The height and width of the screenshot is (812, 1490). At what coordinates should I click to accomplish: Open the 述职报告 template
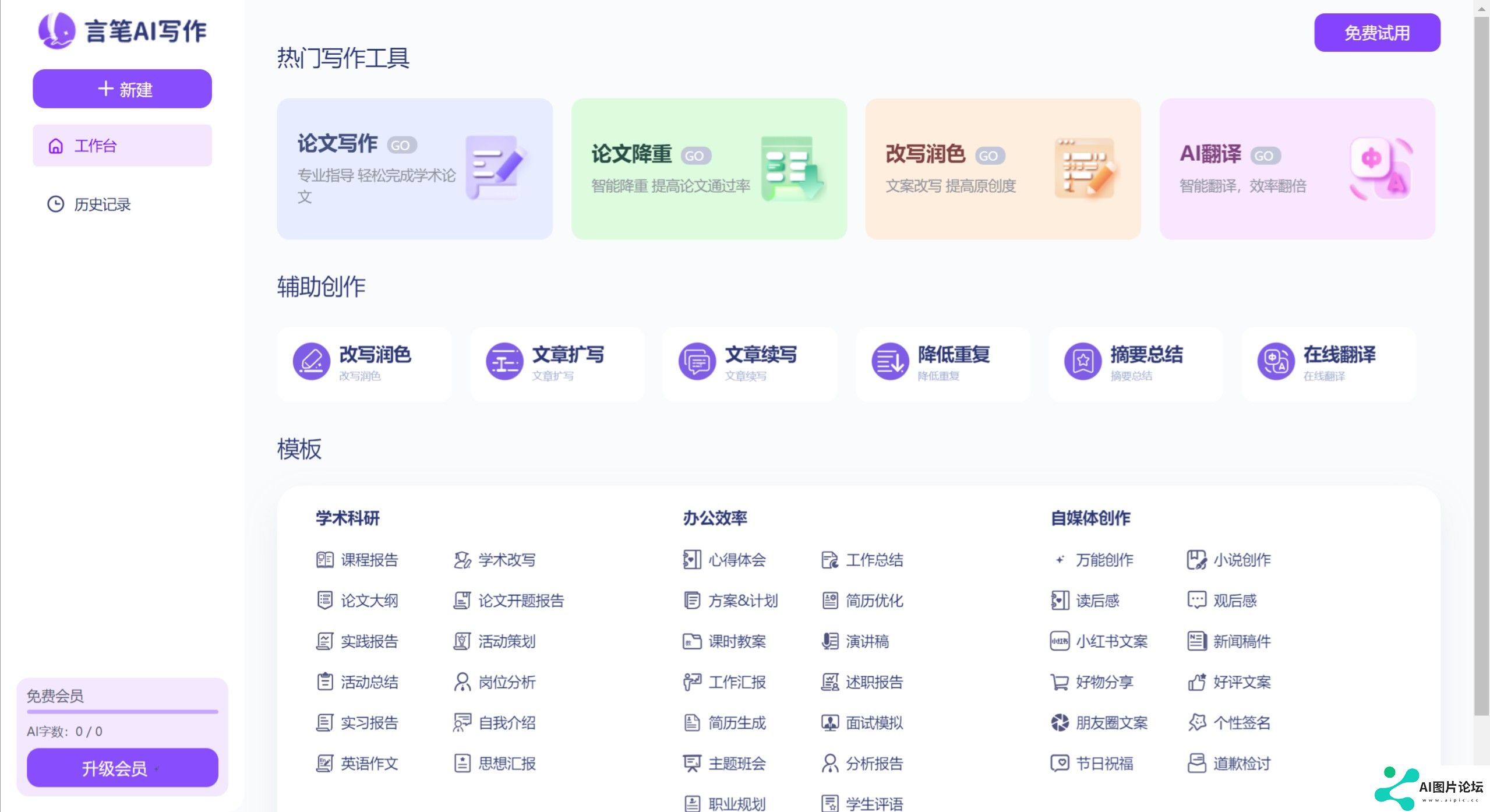point(862,682)
